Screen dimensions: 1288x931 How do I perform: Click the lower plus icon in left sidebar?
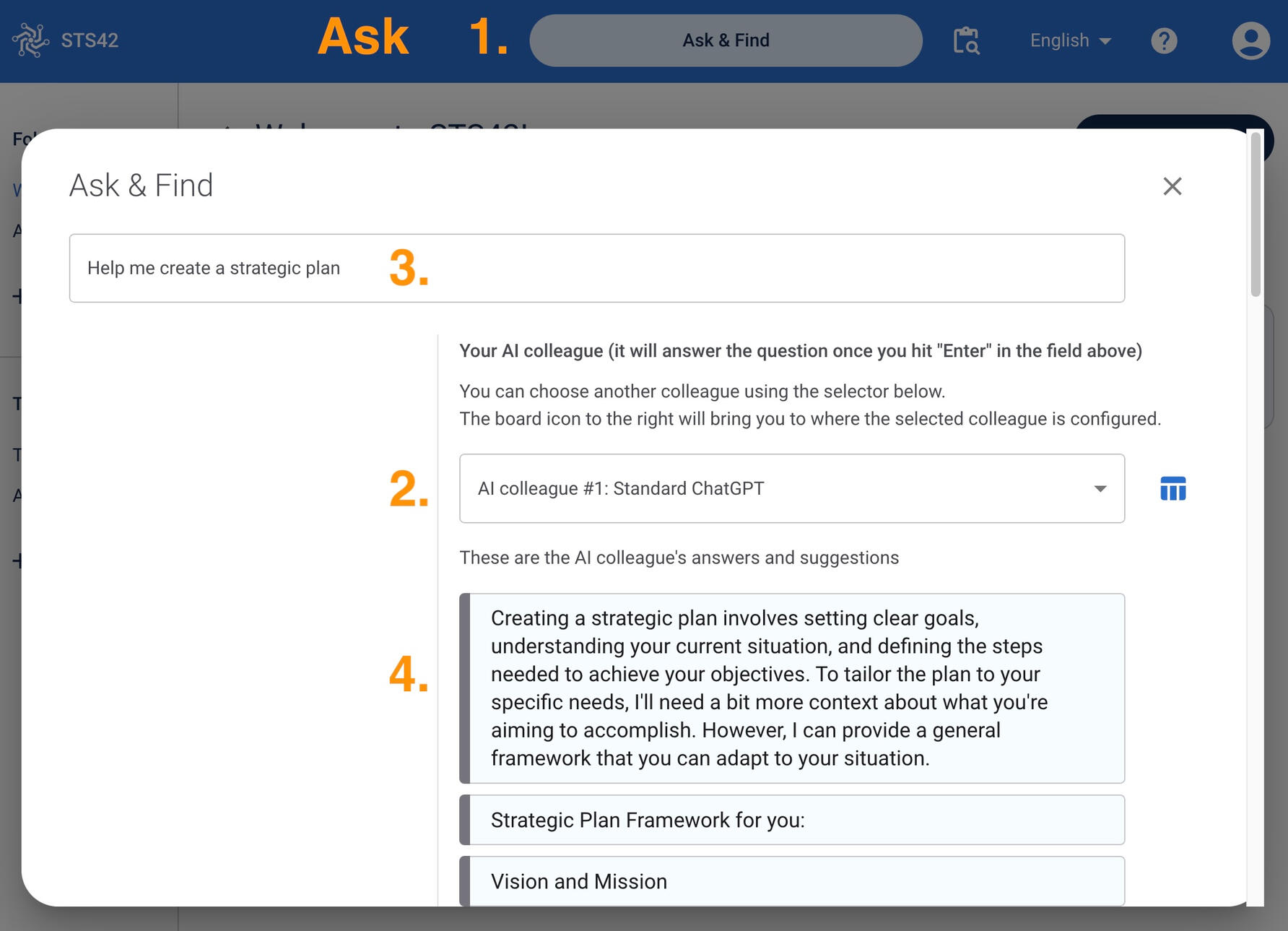pos(17,560)
